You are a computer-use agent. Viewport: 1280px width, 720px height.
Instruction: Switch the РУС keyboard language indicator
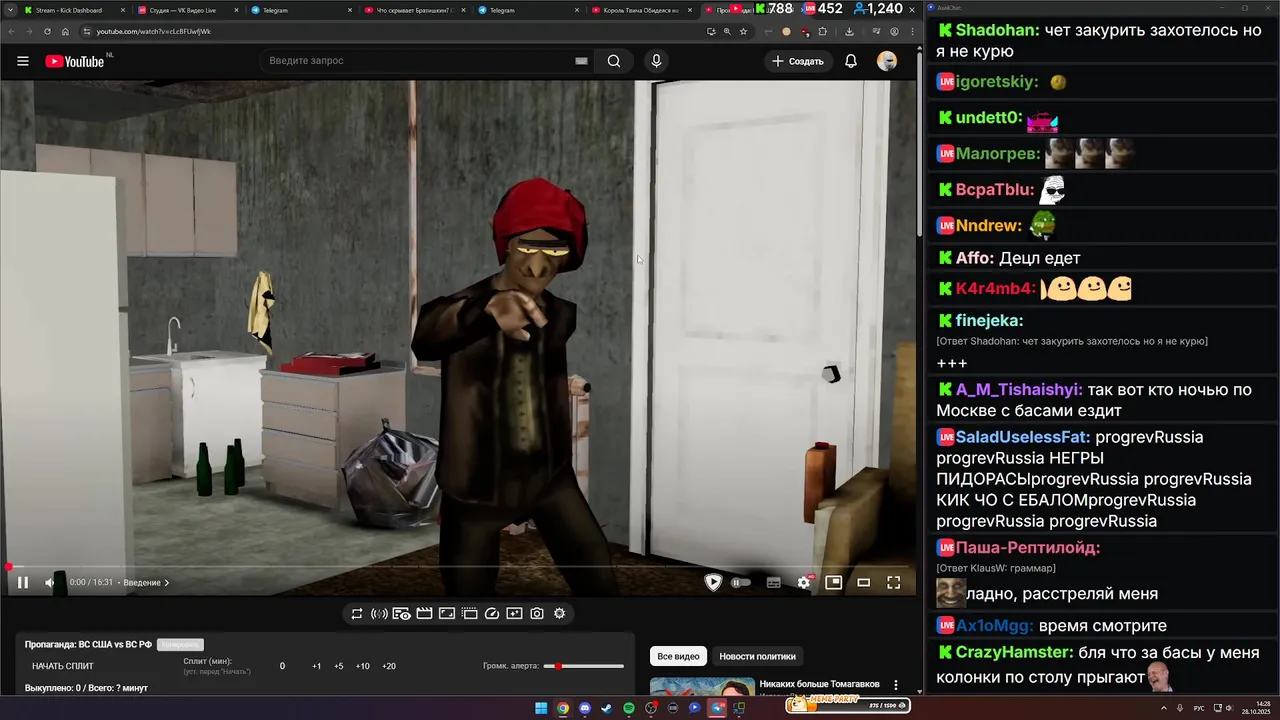(x=1199, y=708)
